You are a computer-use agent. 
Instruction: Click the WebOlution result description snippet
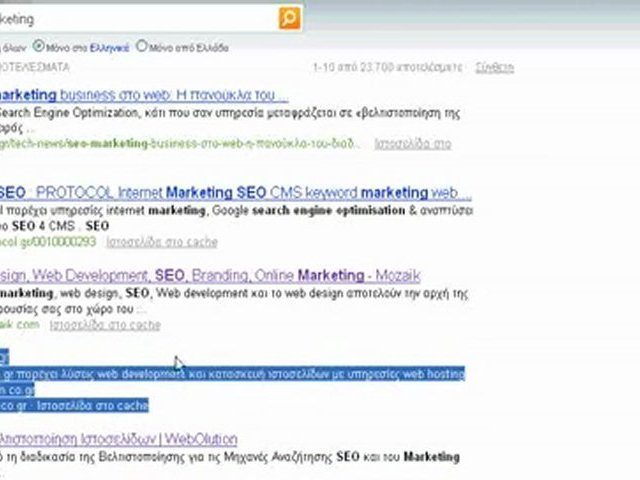click(230, 456)
